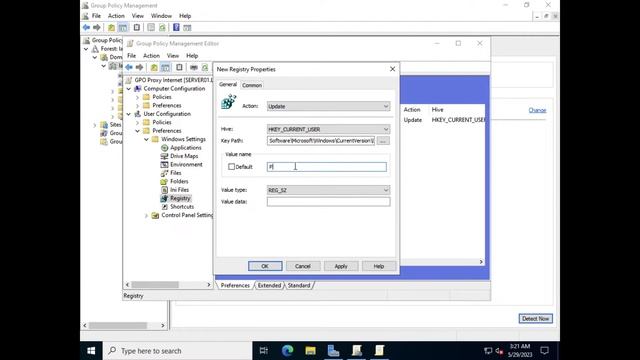The width and height of the screenshot is (640, 360).
Task: Switch to Common tab in dialog
Action: [252, 85]
